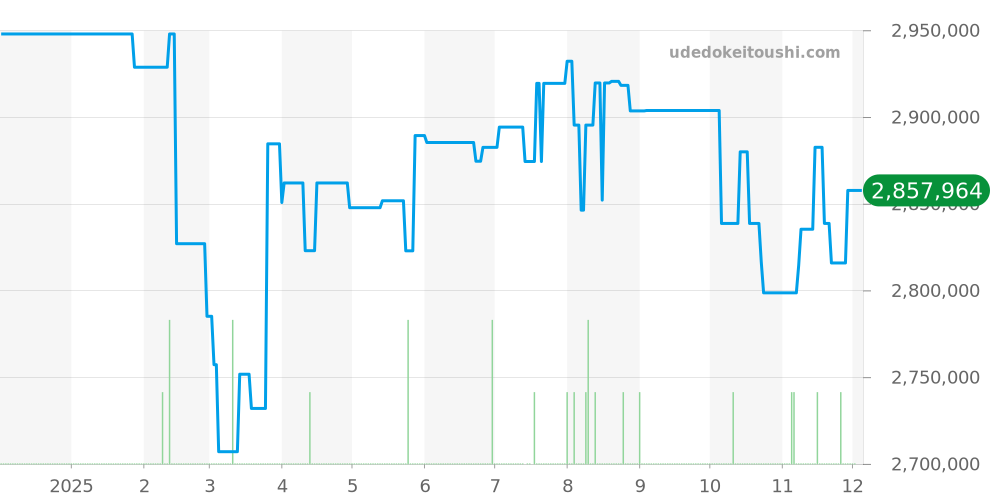Screen dimensions: 1000x500
Task: Click month 12 on the x-axis
Action: (x=851, y=486)
